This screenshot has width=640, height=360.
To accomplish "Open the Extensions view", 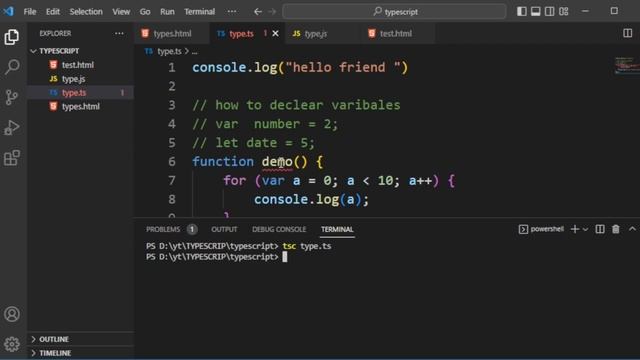I will 12,158.
